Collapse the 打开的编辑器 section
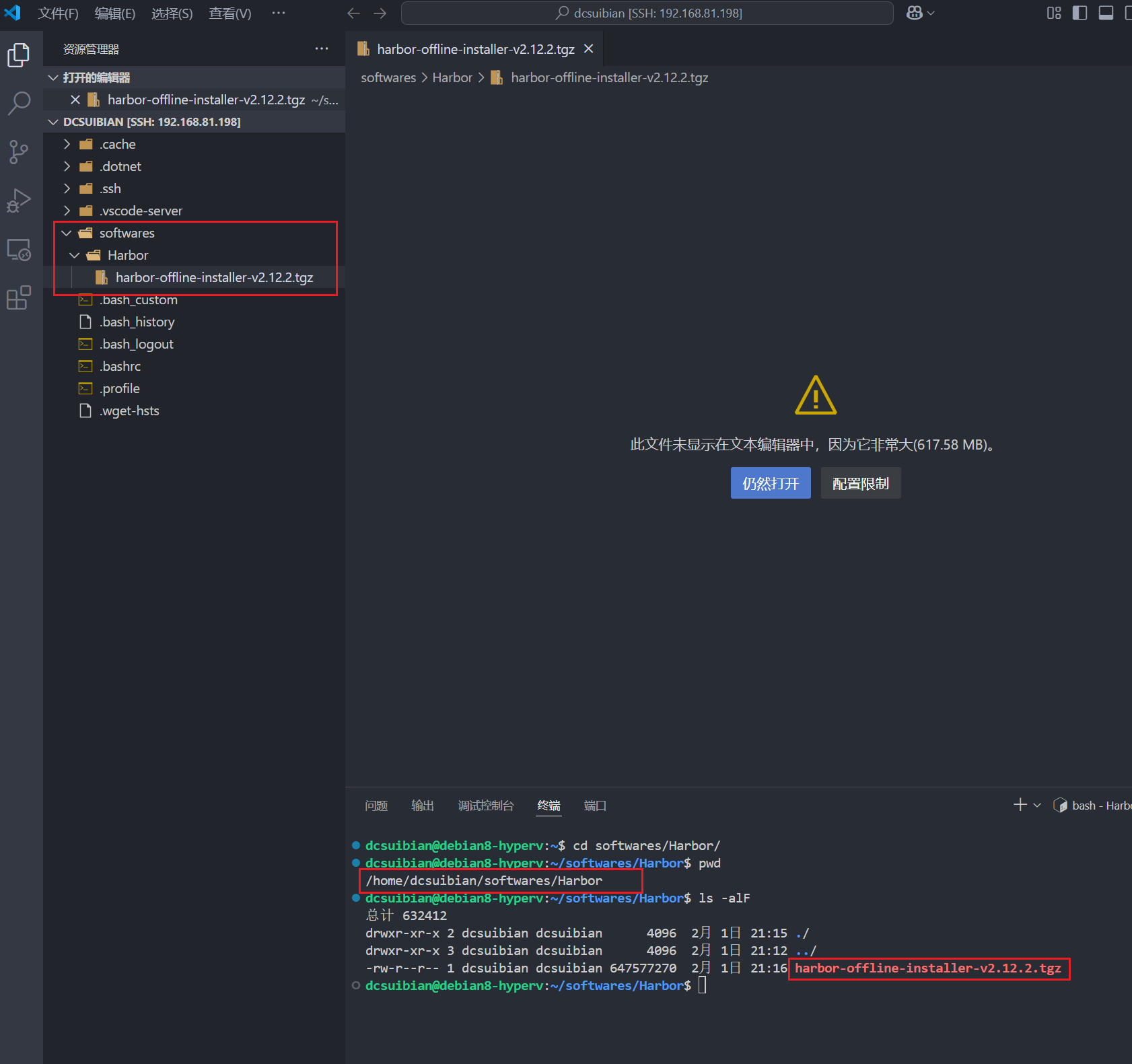 (194, 77)
